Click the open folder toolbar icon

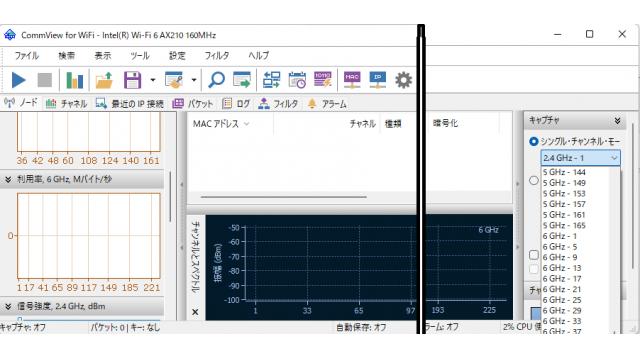[104, 80]
